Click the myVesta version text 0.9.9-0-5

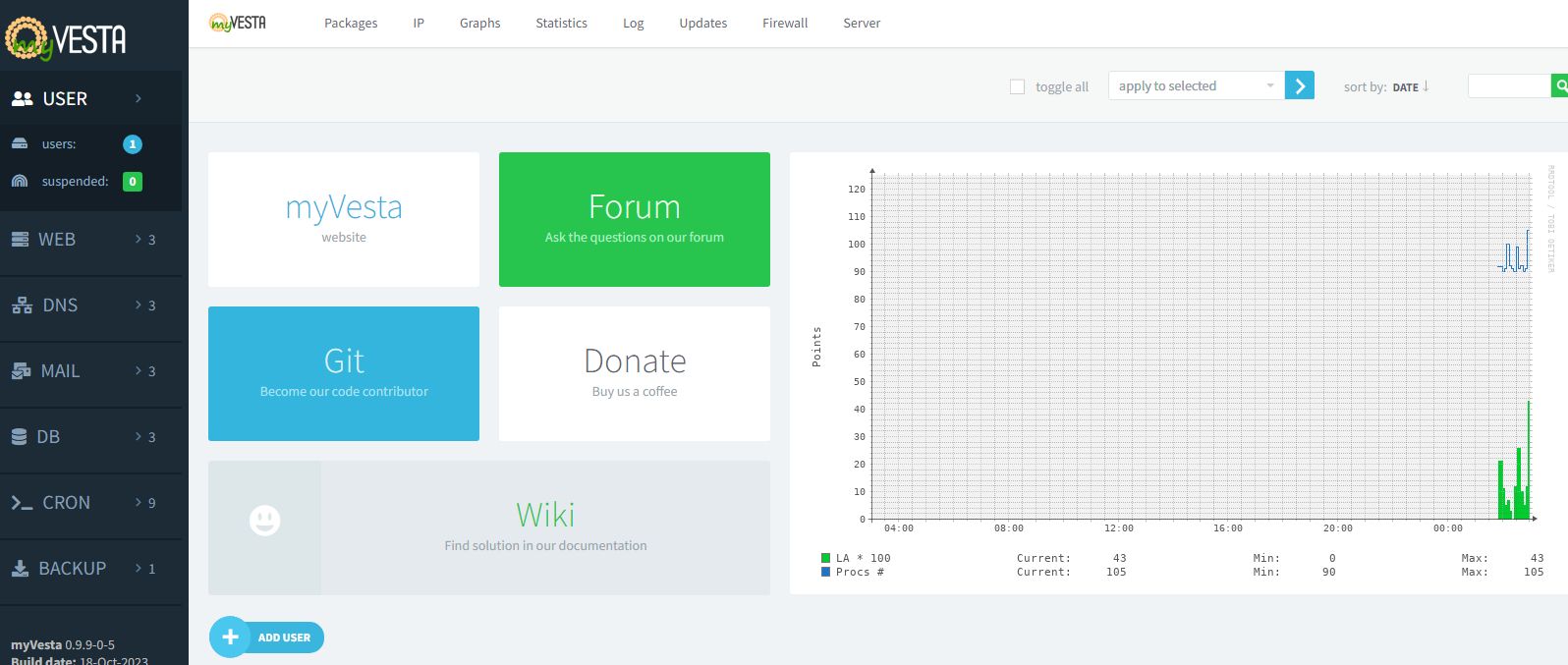[89, 645]
